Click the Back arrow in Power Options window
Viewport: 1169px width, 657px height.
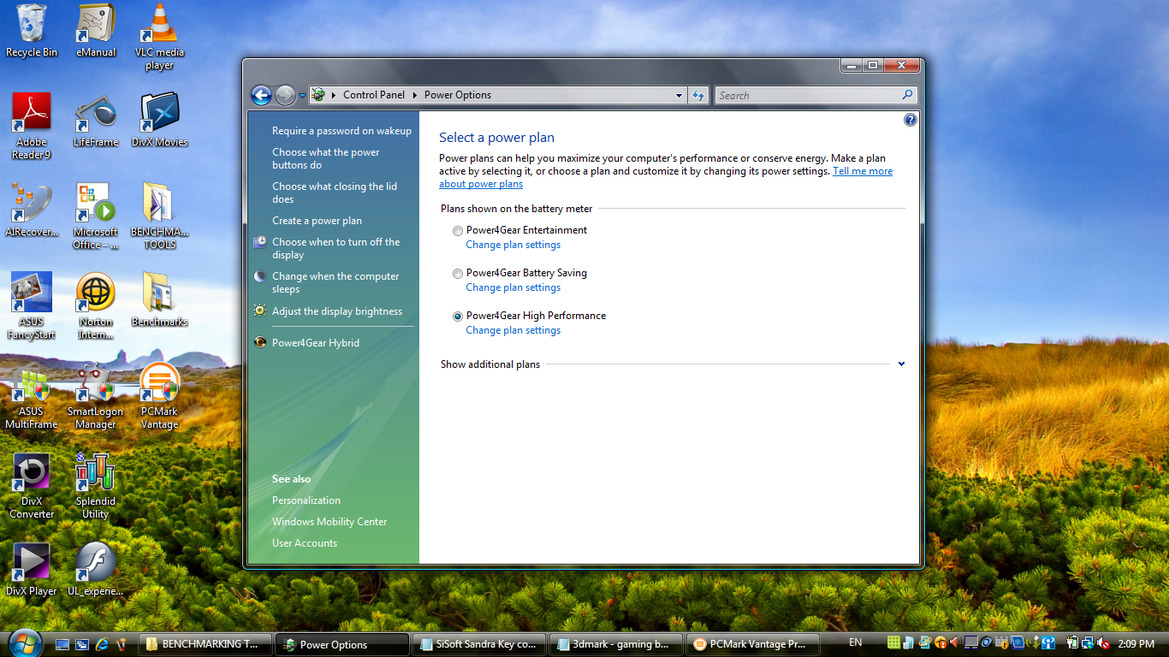click(261, 95)
